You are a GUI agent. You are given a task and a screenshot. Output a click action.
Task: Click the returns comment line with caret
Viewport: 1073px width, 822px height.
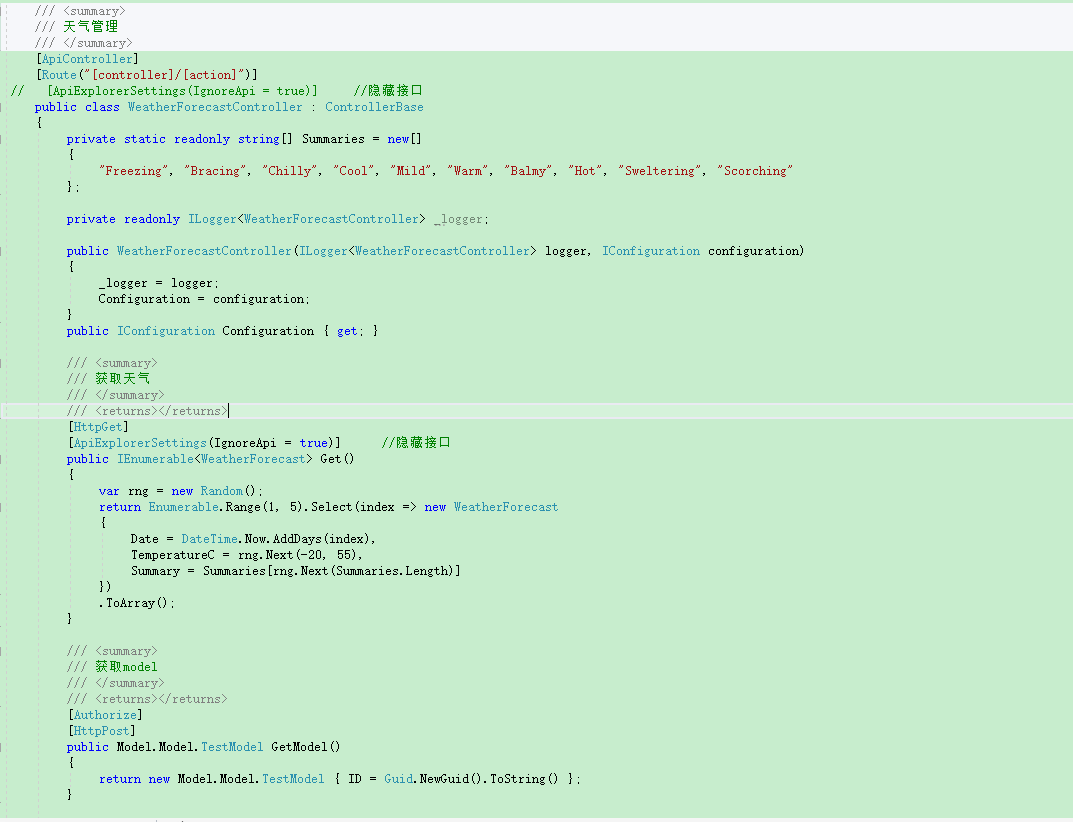pyautogui.click(x=147, y=411)
